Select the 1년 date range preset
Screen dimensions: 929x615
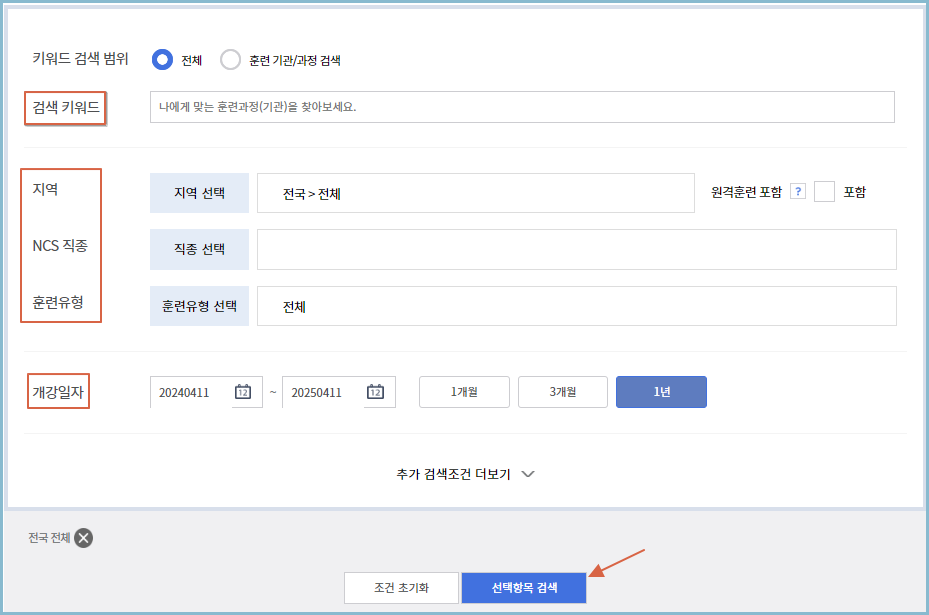click(660, 392)
